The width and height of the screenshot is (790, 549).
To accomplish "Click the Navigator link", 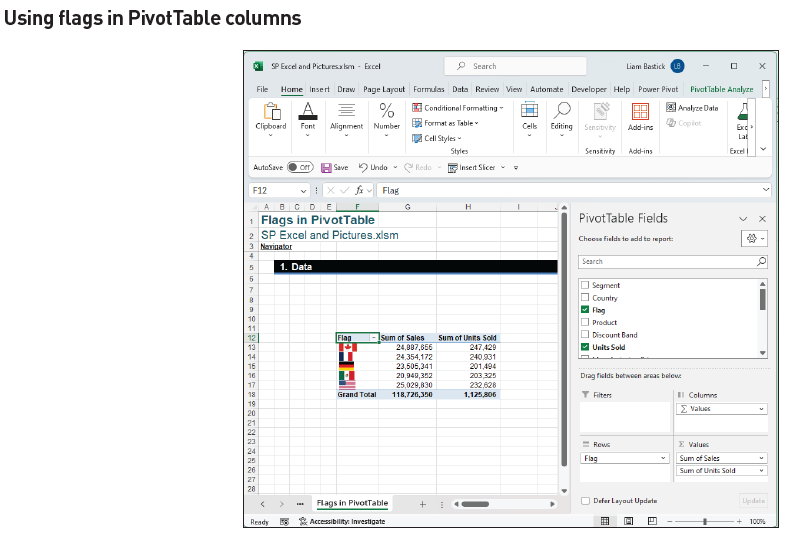I will click(x=276, y=246).
